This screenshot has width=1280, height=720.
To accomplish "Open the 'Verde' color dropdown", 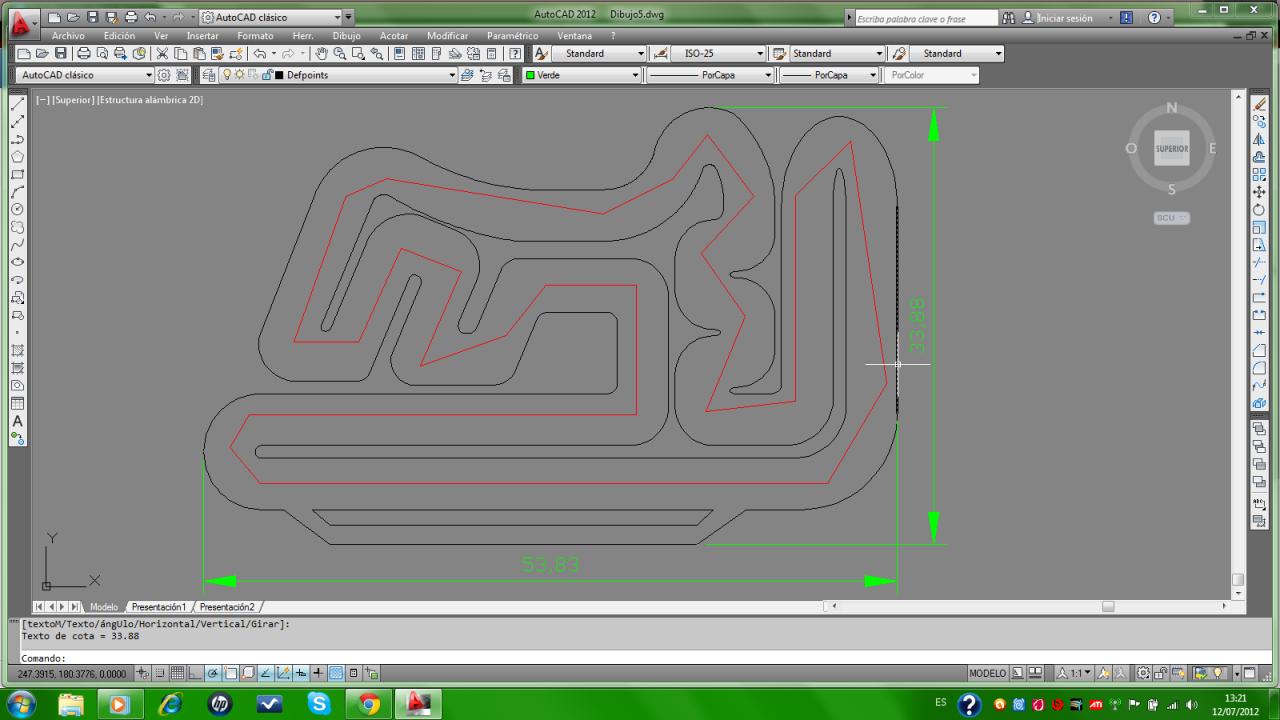I will [x=581, y=75].
